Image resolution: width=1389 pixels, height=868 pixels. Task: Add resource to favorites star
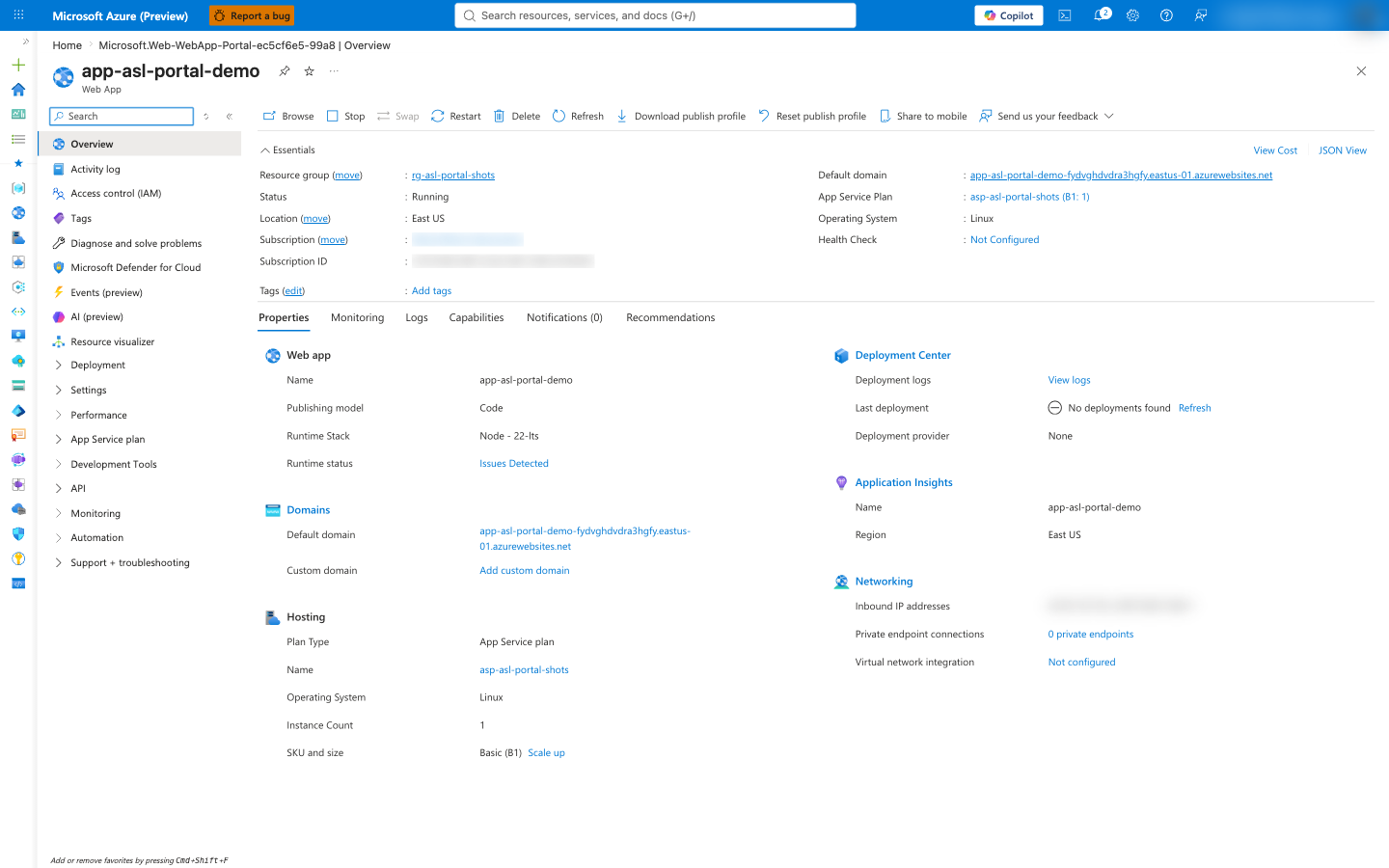tap(310, 71)
